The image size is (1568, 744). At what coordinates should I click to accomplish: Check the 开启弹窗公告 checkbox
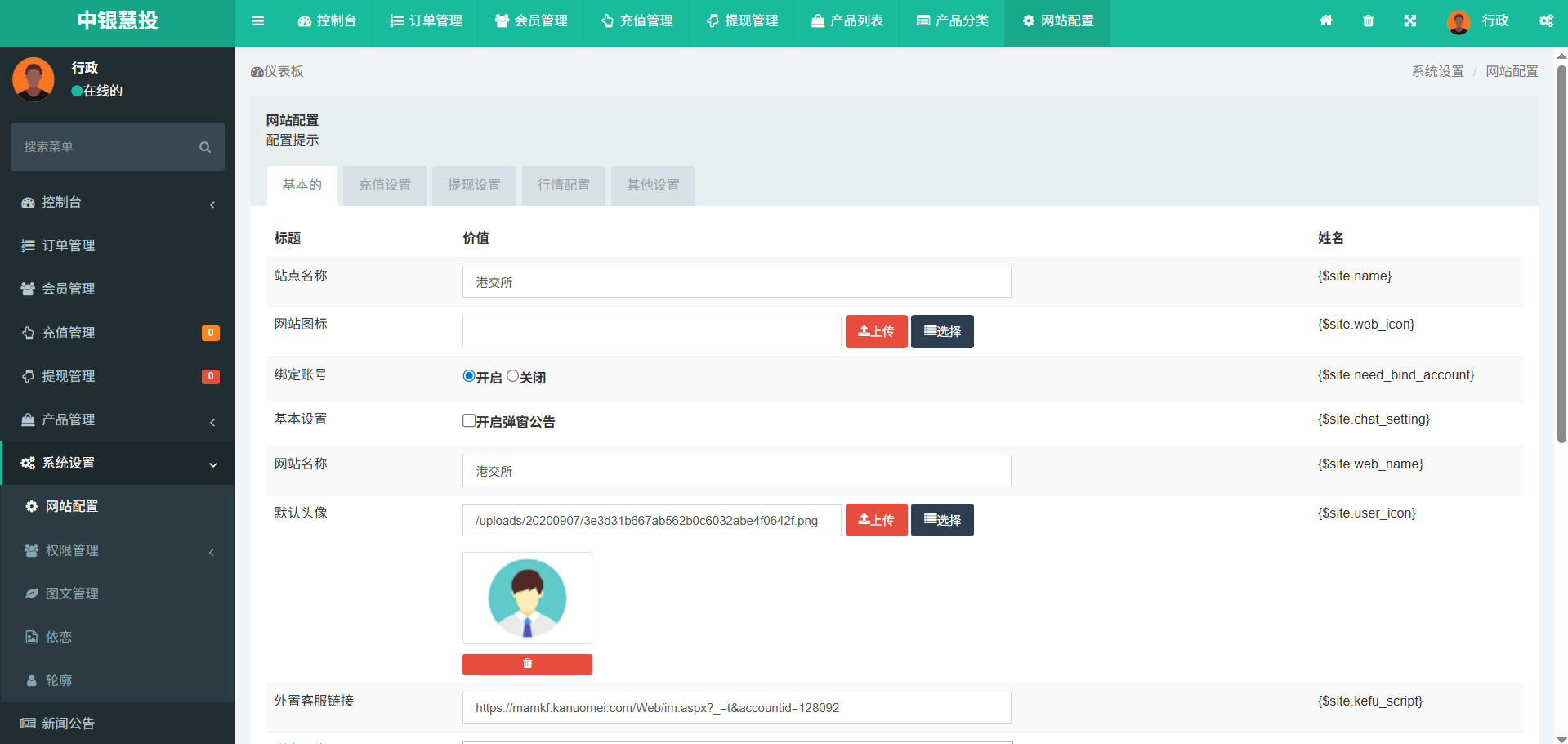(469, 420)
